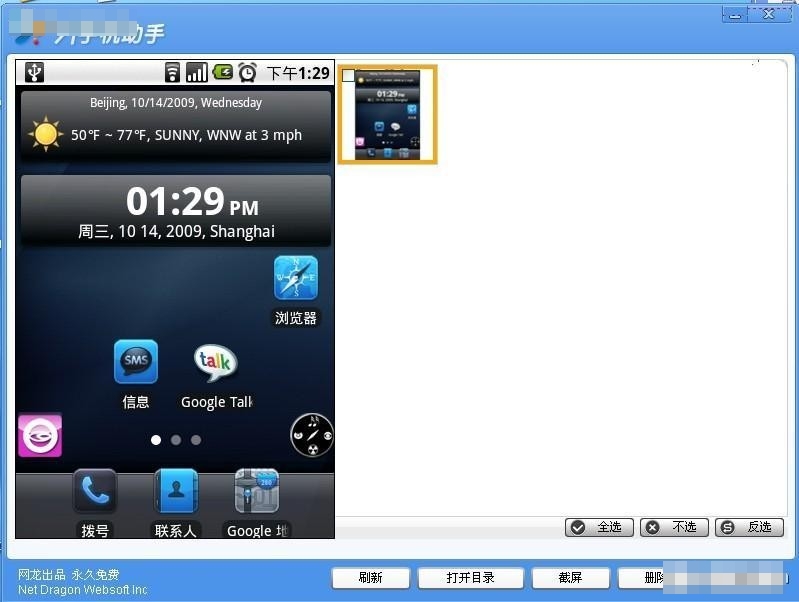Switch to second home screen page dot
This screenshot has width=799, height=602.
point(176,440)
